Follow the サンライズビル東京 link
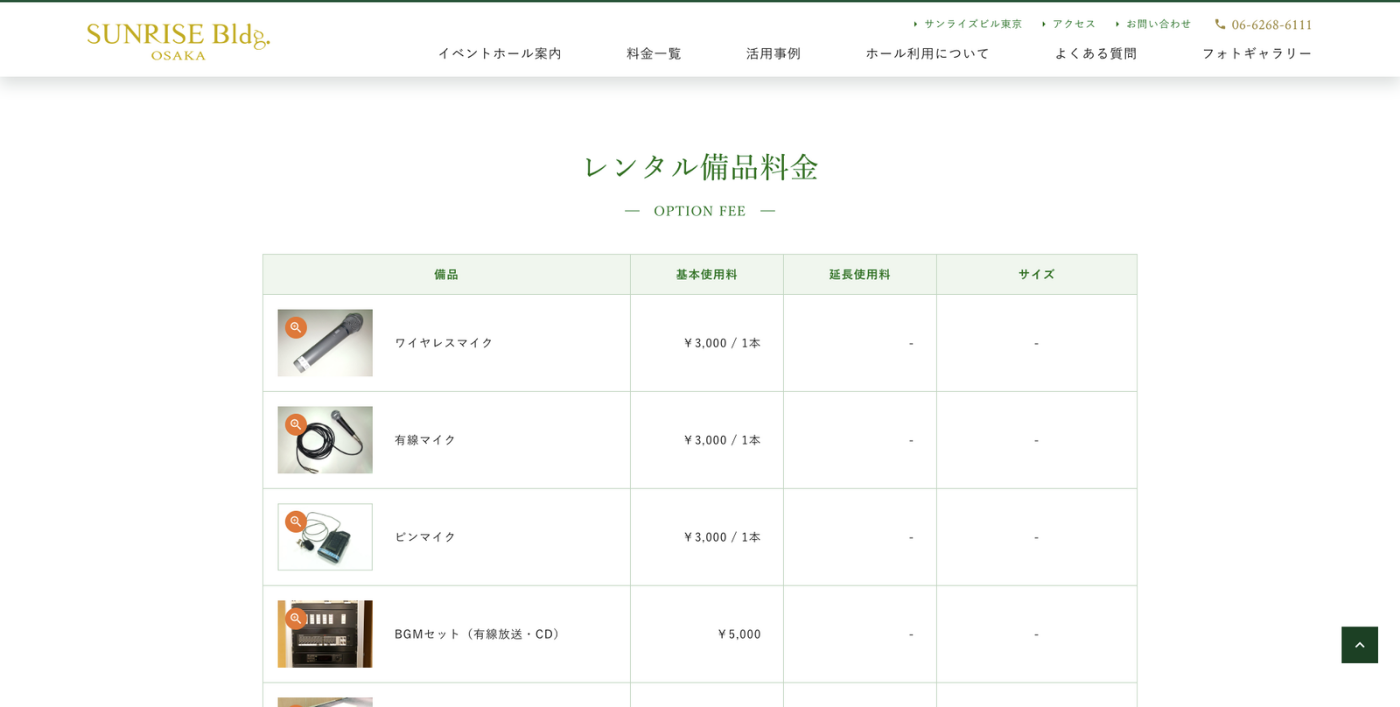This screenshot has width=1400, height=707. 972,24
